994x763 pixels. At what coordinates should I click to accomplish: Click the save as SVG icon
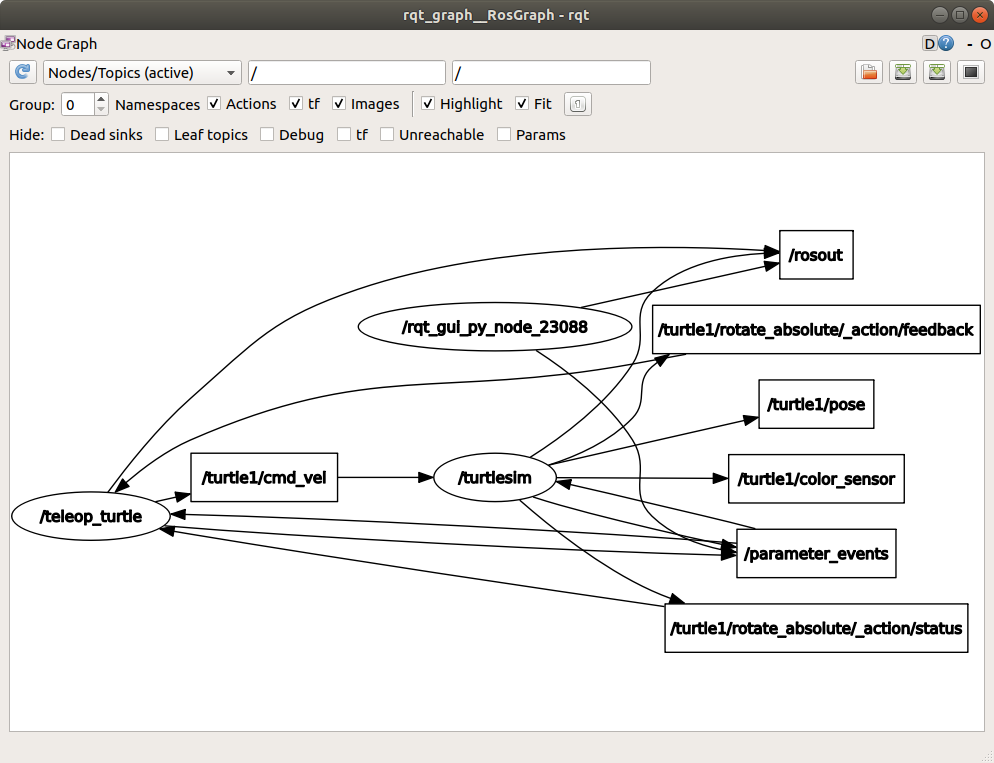937,73
